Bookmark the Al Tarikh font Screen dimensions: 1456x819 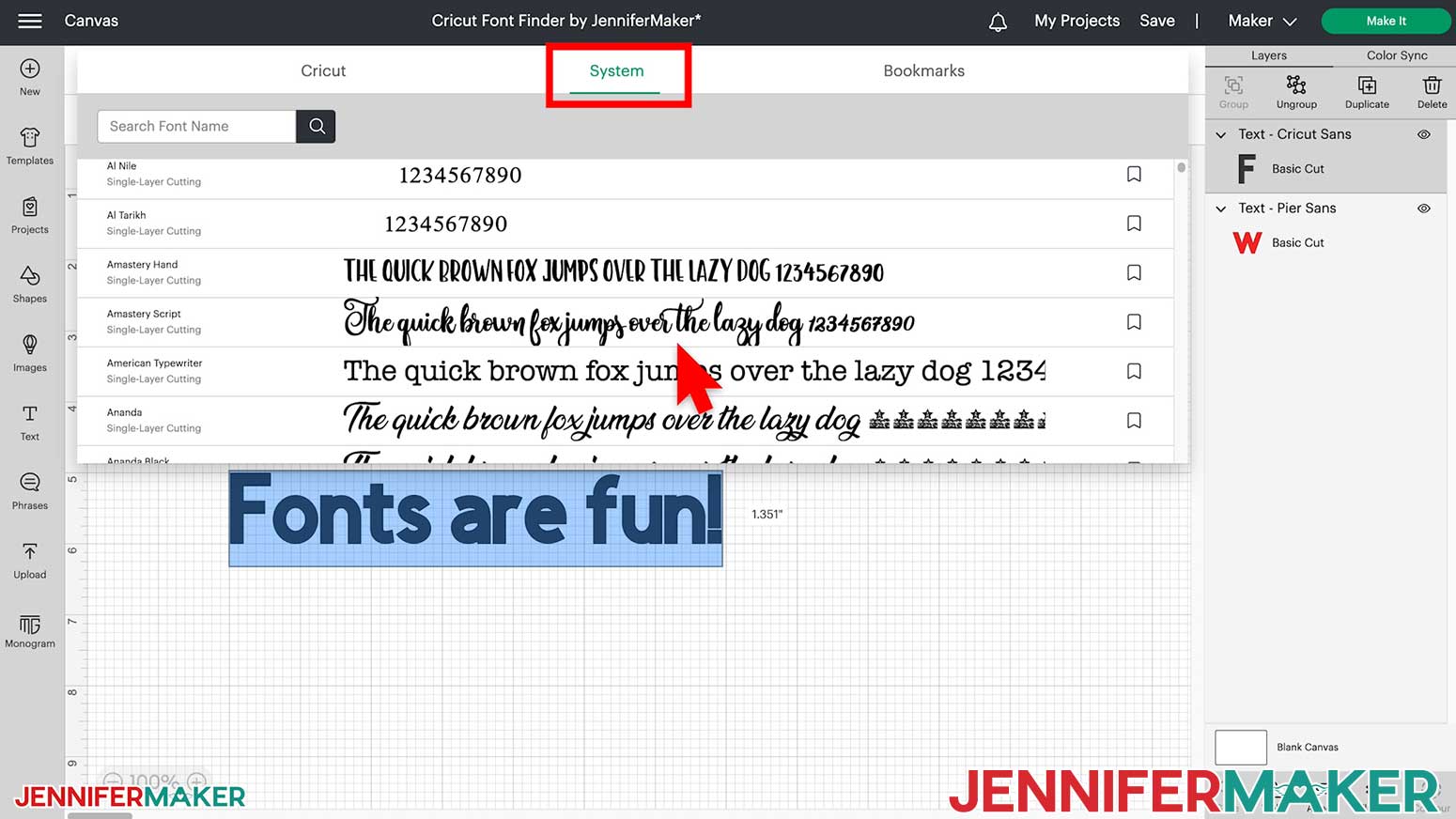coord(1134,224)
